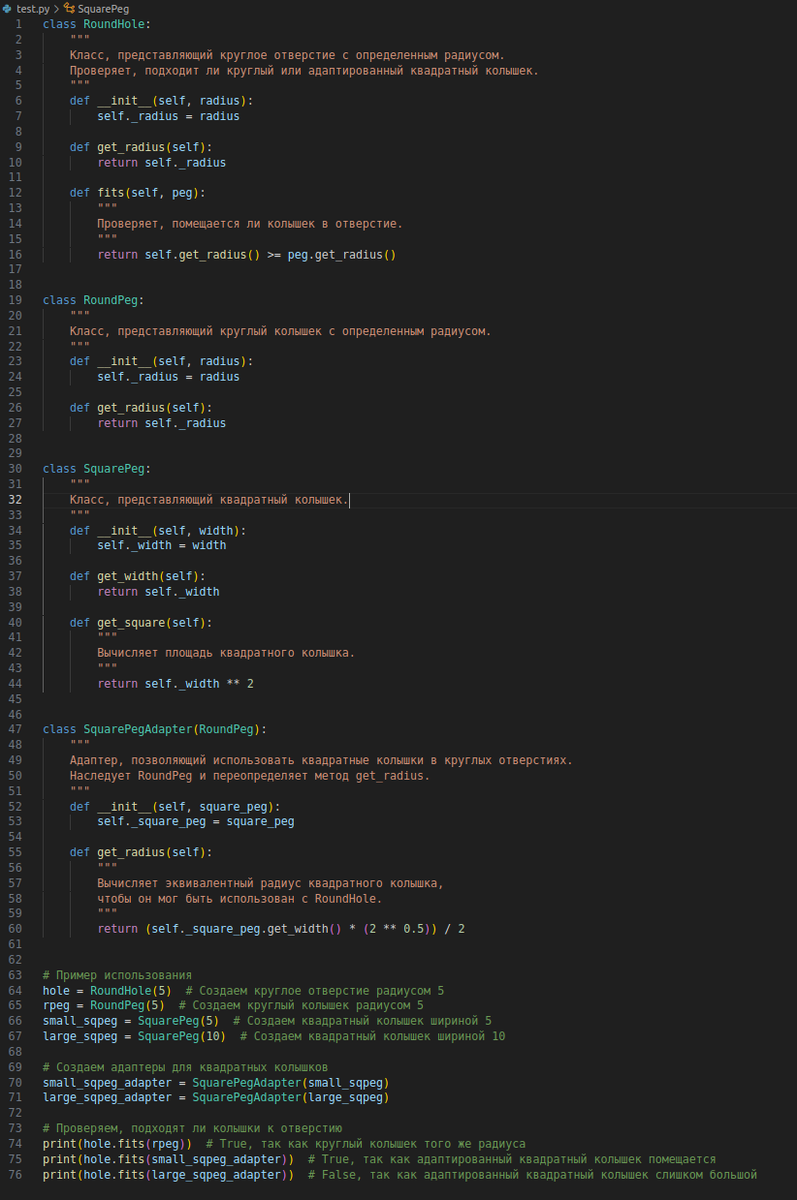797x1200 pixels.
Task: Click "small_sqpeg" variable on line 66
Action: point(80,1021)
